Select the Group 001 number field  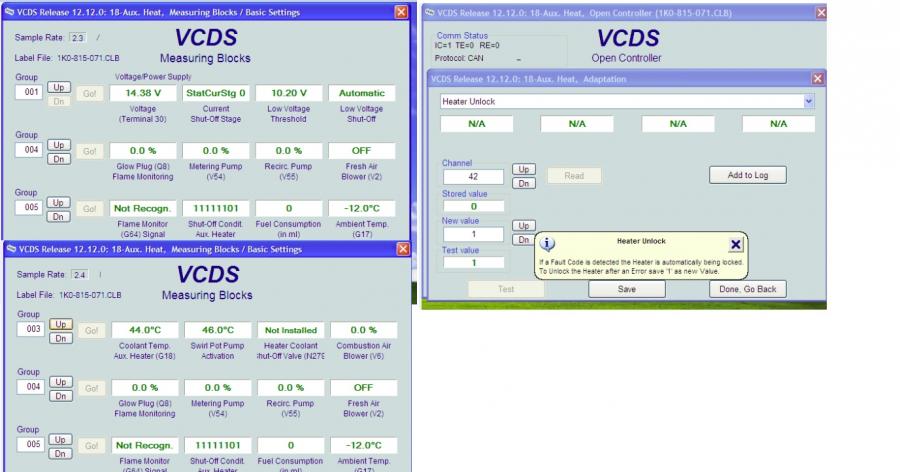coord(29,92)
